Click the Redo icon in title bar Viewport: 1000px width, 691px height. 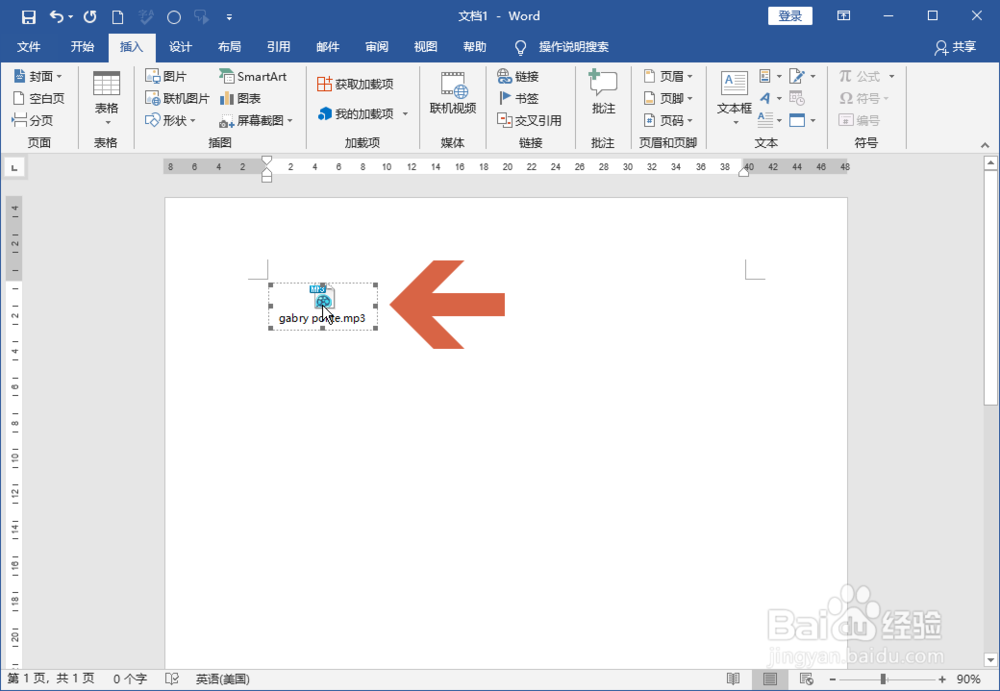pyautogui.click(x=89, y=17)
